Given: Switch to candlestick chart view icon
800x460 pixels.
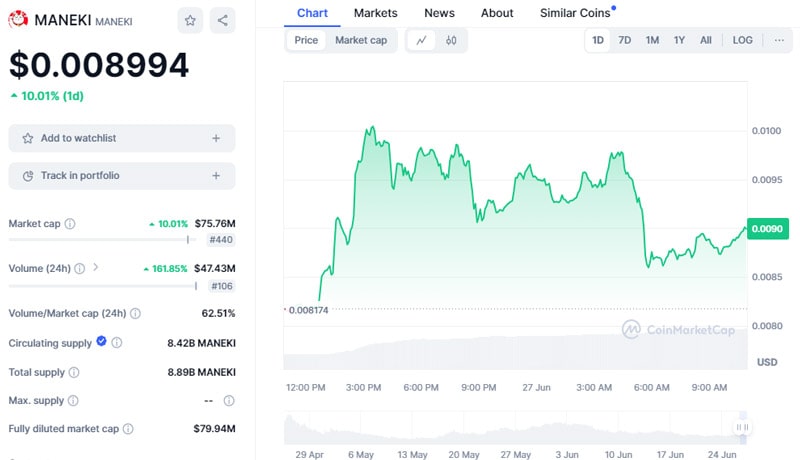Looking at the screenshot, I should click(x=451, y=40).
